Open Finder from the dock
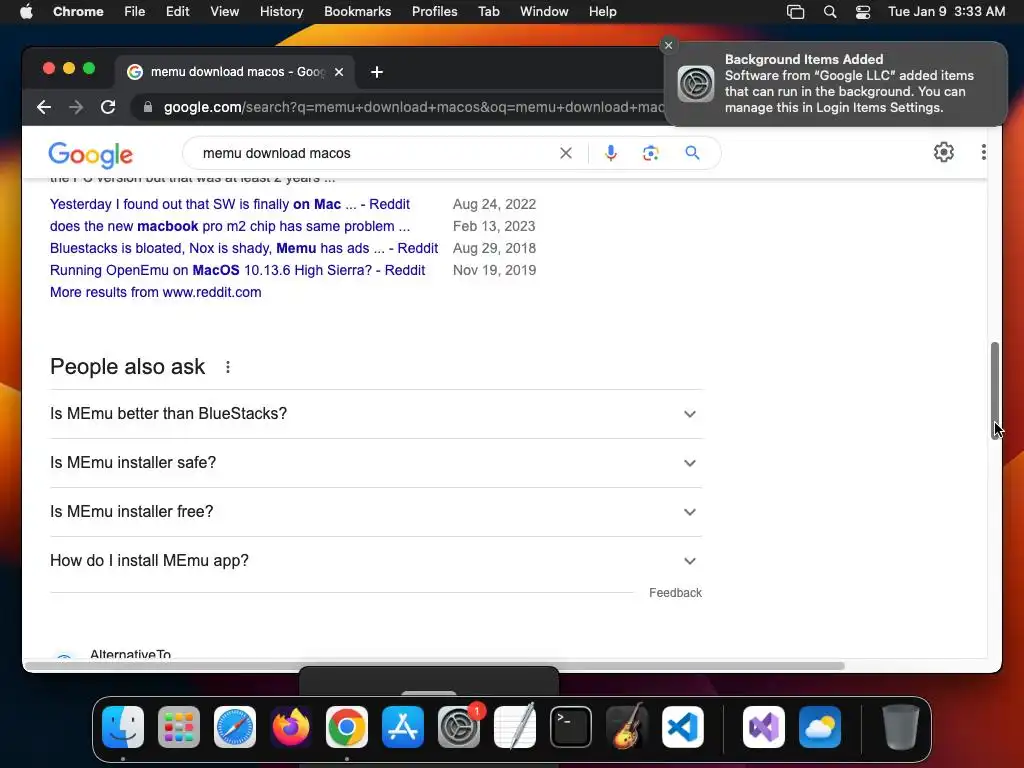This screenshot has width=1024, height=768. coord(123,727)
